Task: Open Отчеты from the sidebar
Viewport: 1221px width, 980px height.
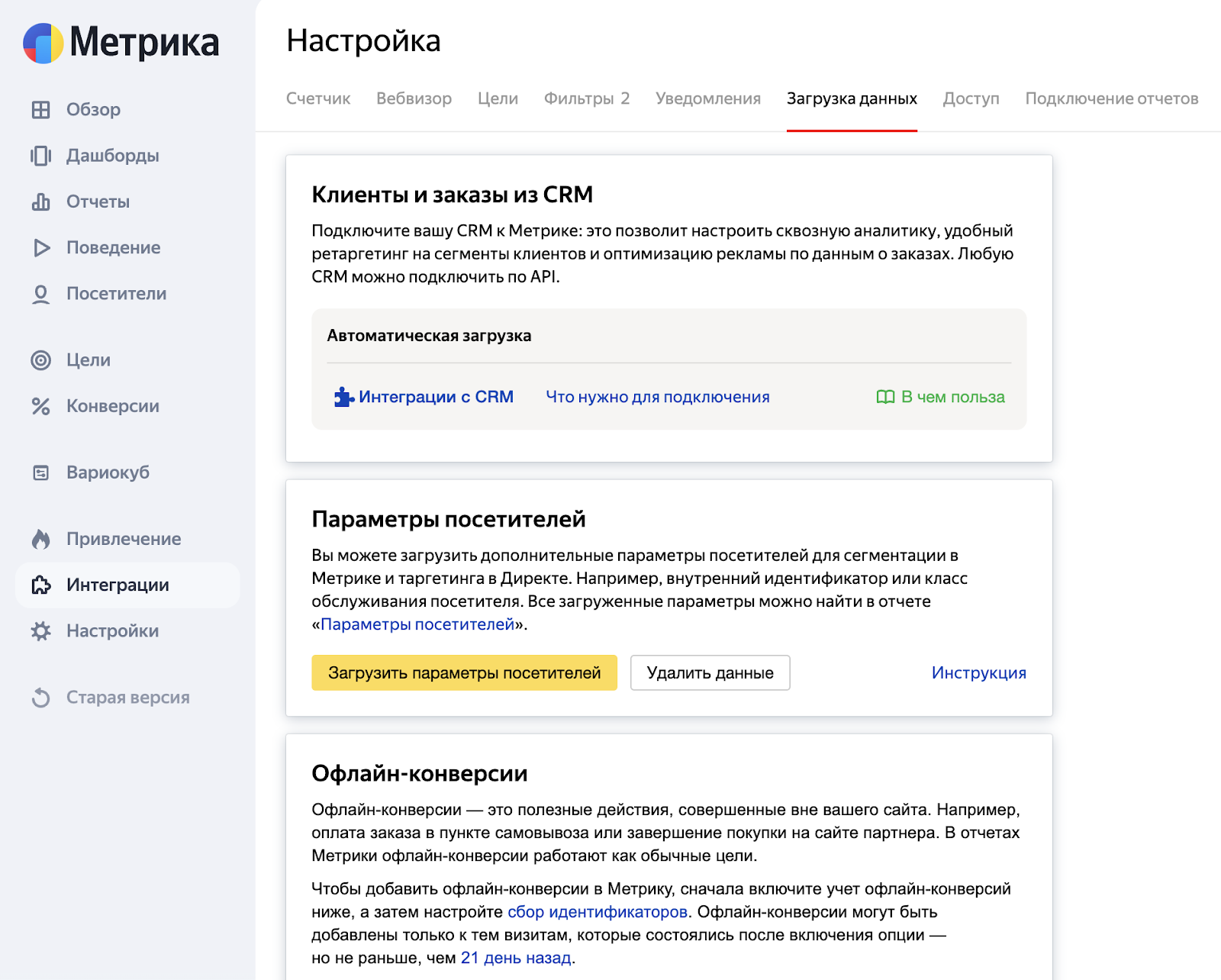Action: pyautogui.click(x=98, y=201)
